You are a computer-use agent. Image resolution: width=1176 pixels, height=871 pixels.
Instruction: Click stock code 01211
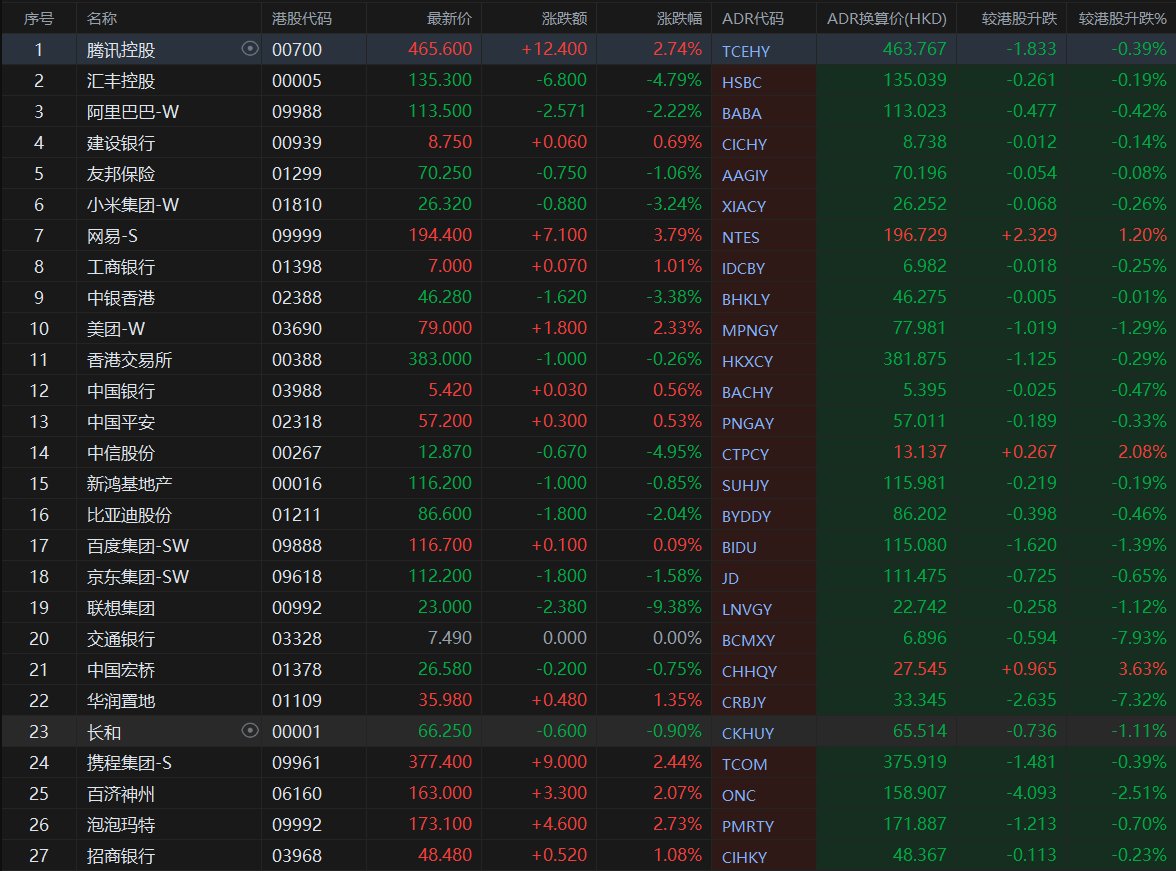click(296, 515)
